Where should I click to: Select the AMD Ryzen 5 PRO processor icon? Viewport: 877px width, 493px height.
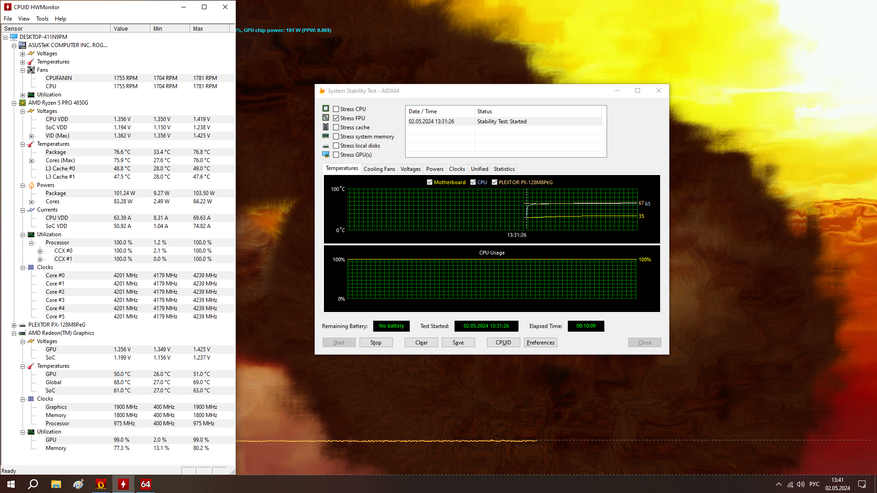(22, 103)
